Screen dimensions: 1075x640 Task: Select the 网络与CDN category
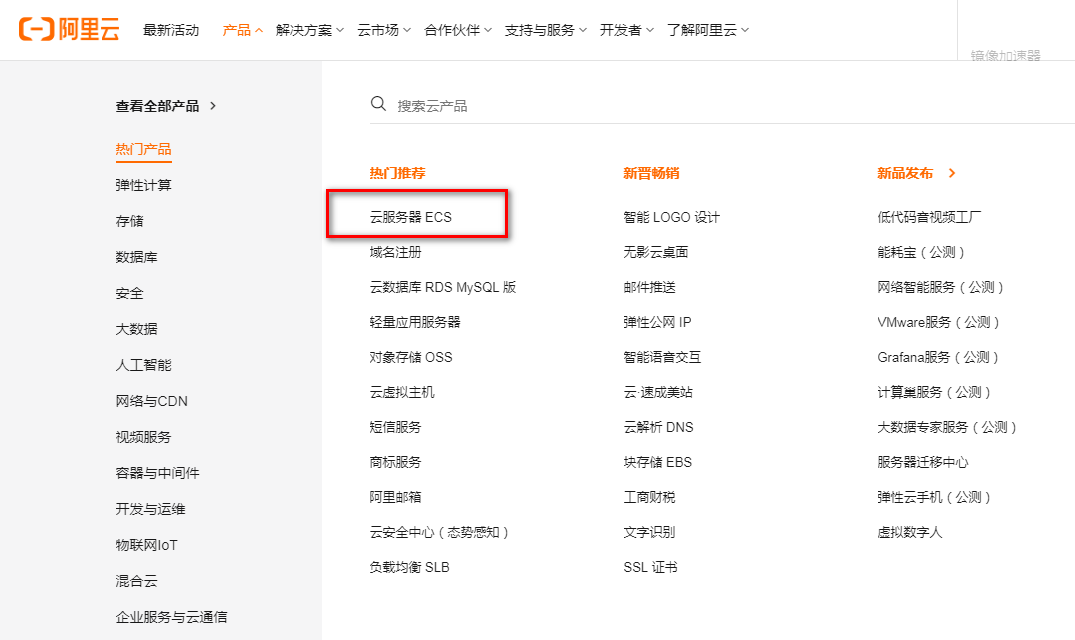click(152, 401)
